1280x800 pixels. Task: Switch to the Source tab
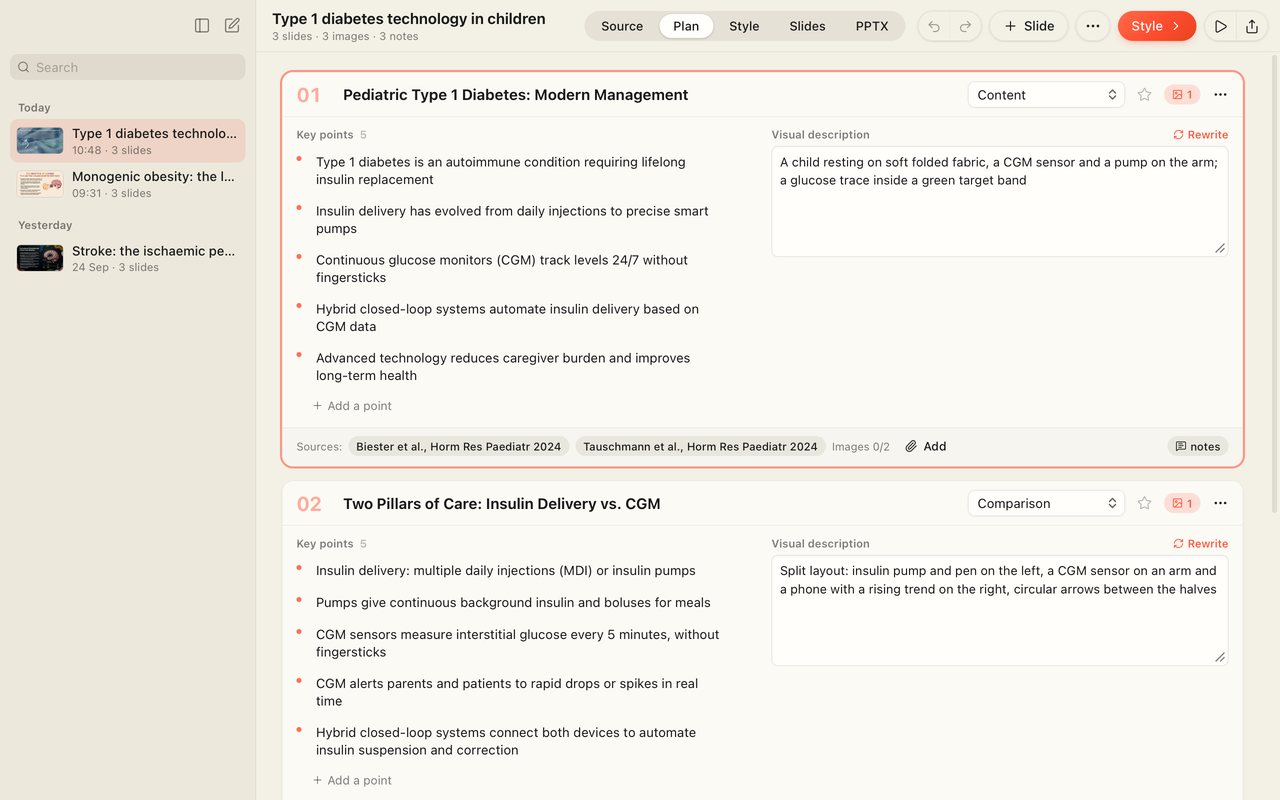(622, 26)
